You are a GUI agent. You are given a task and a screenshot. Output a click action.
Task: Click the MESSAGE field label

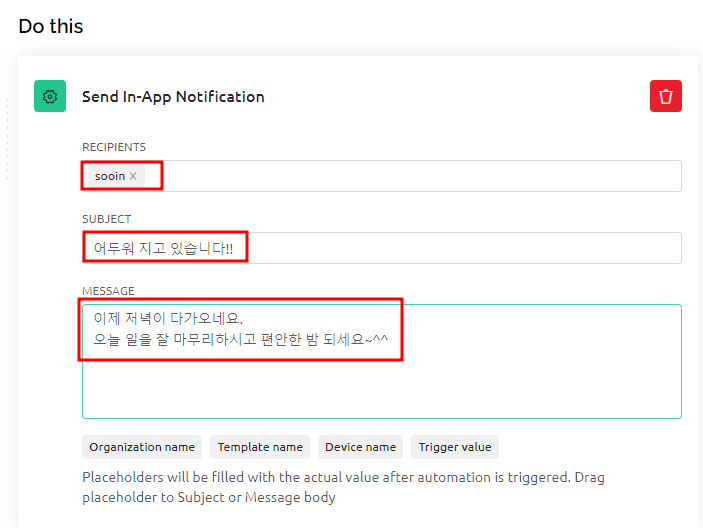108,291
